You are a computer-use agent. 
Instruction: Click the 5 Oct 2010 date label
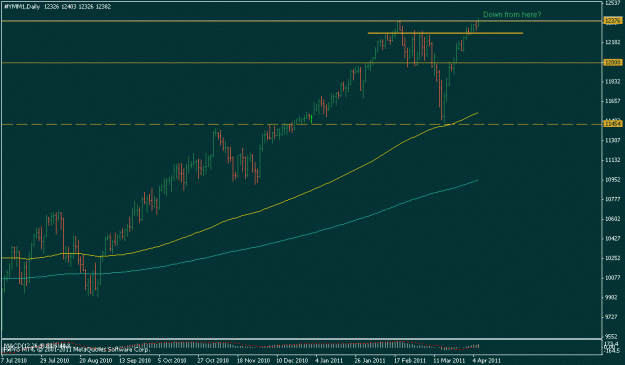(x=173, y=360)
